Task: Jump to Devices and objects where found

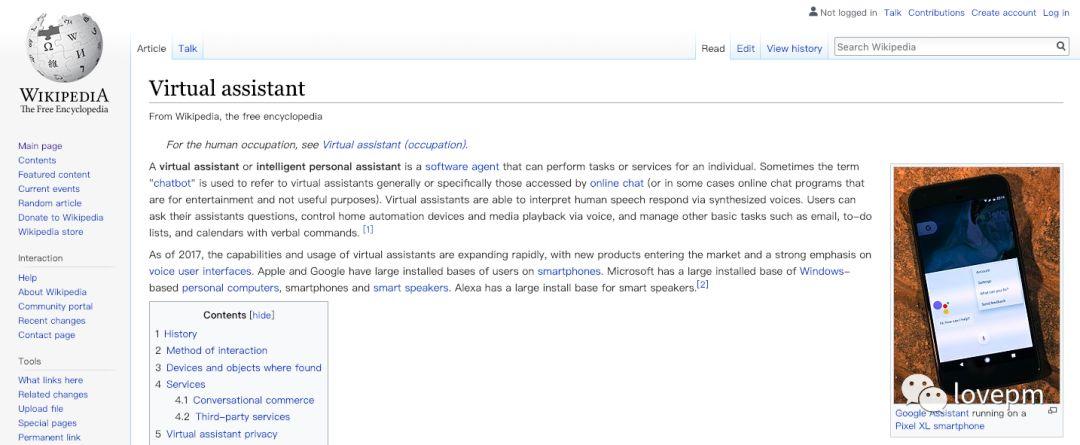Action: point(244,368)
